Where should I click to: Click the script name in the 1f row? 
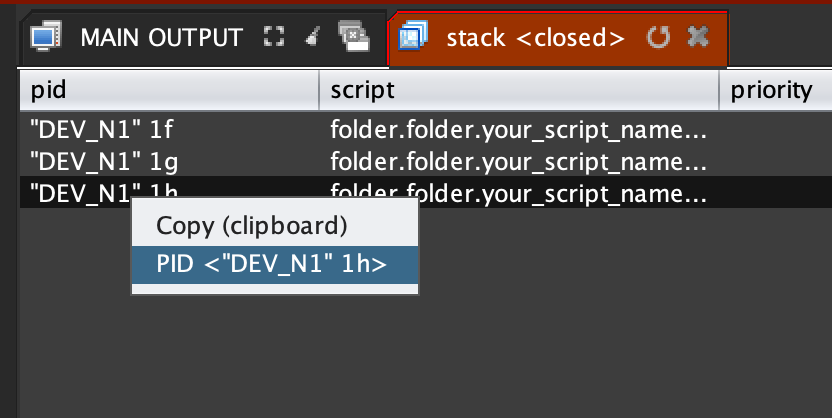pyautogui.click(x=518, y=129)
